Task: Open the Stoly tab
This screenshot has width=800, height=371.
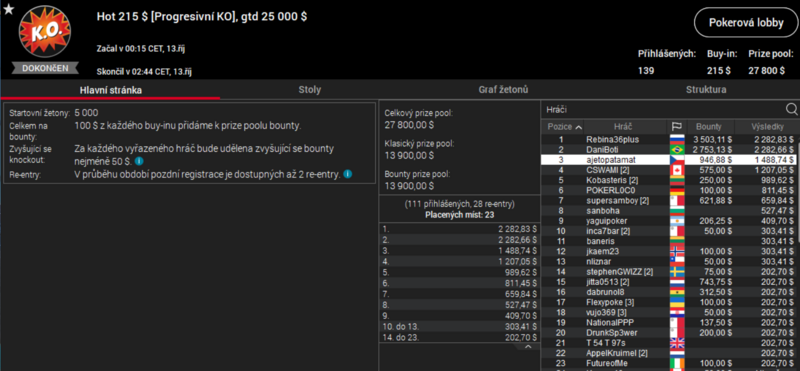Action: tap(309, 90)
